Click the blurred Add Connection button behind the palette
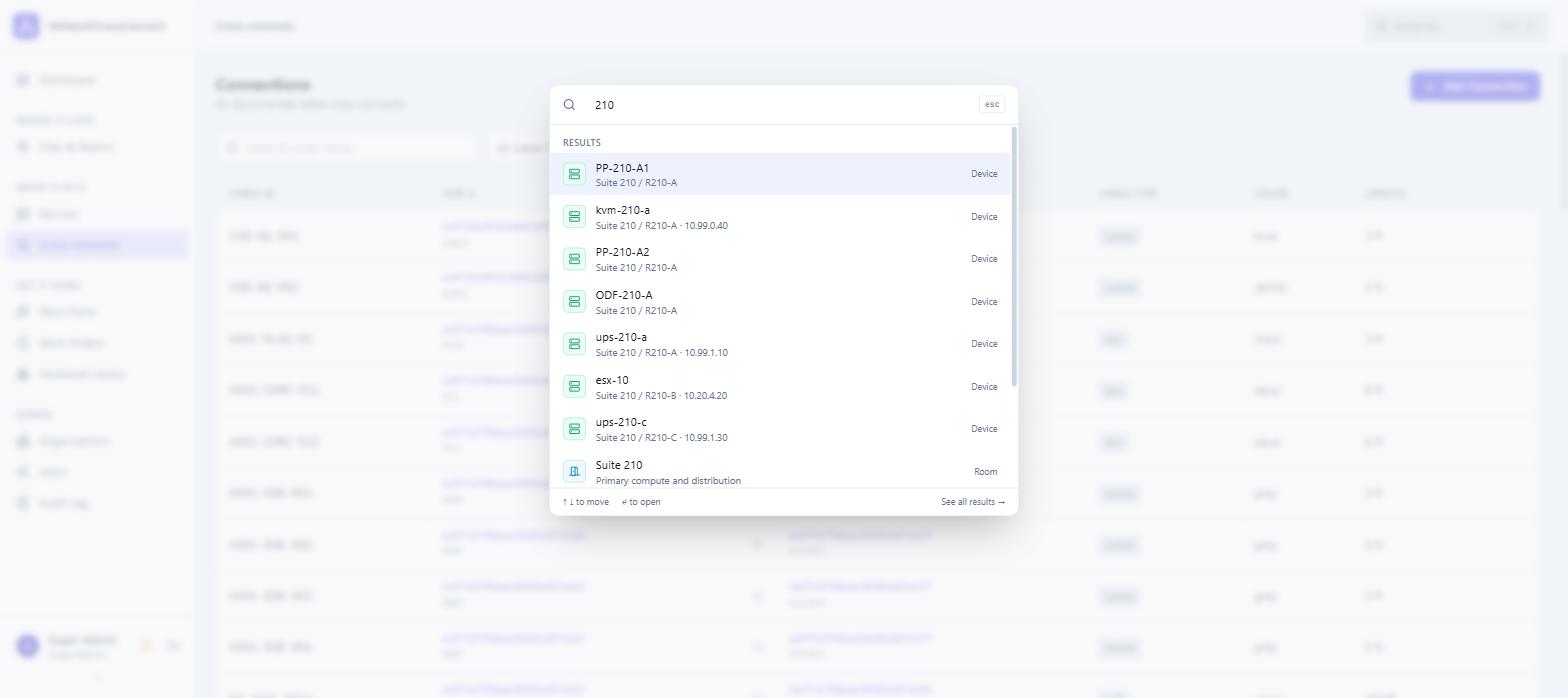The image size is (1568, 698). click(1475, 86)
